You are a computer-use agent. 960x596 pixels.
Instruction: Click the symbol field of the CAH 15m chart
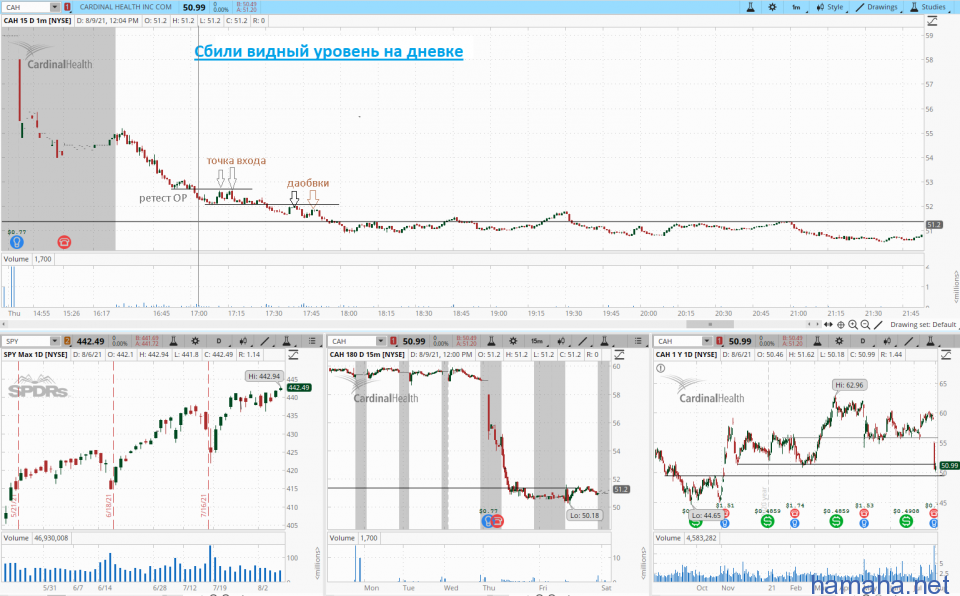pyautogui.click(x=352, y=341)
